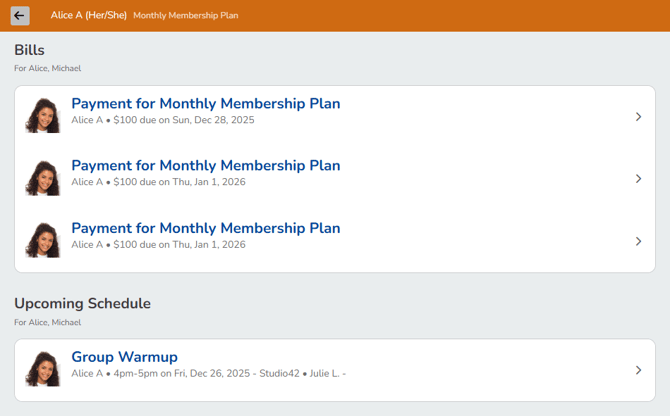Open the Group Warmup schedule entry

point(124,357)
